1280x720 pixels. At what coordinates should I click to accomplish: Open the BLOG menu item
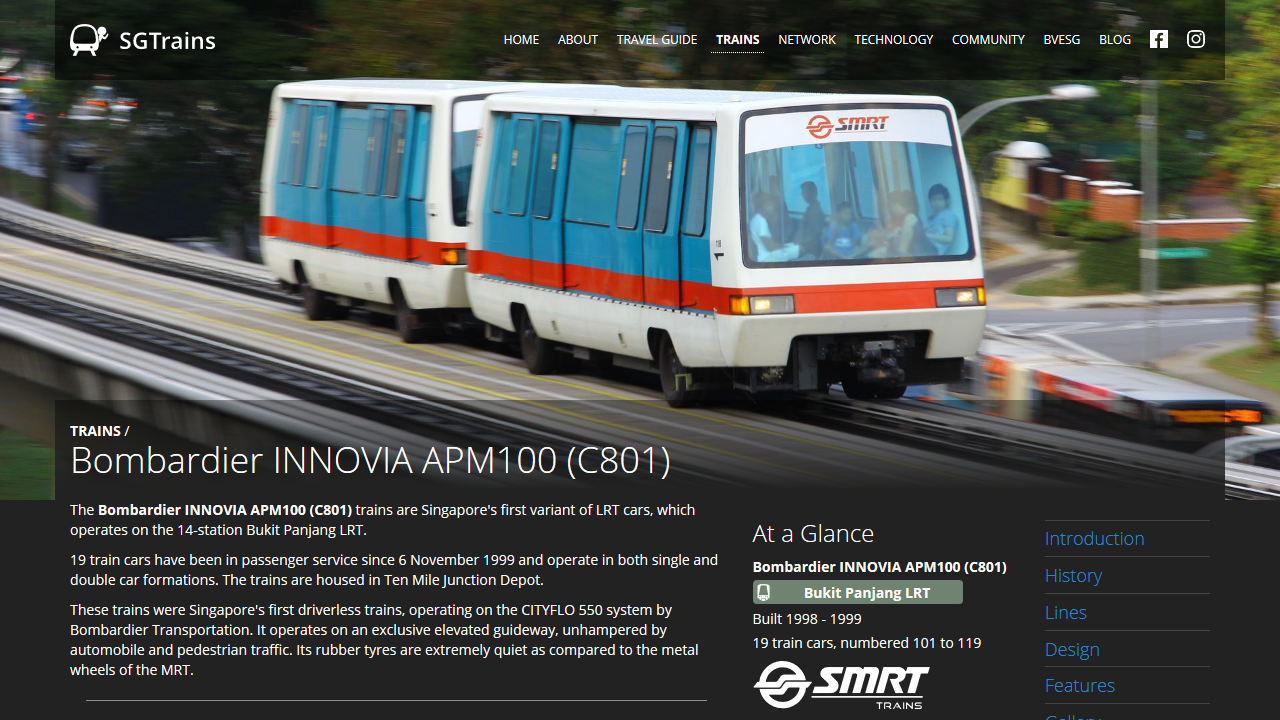1115,40
